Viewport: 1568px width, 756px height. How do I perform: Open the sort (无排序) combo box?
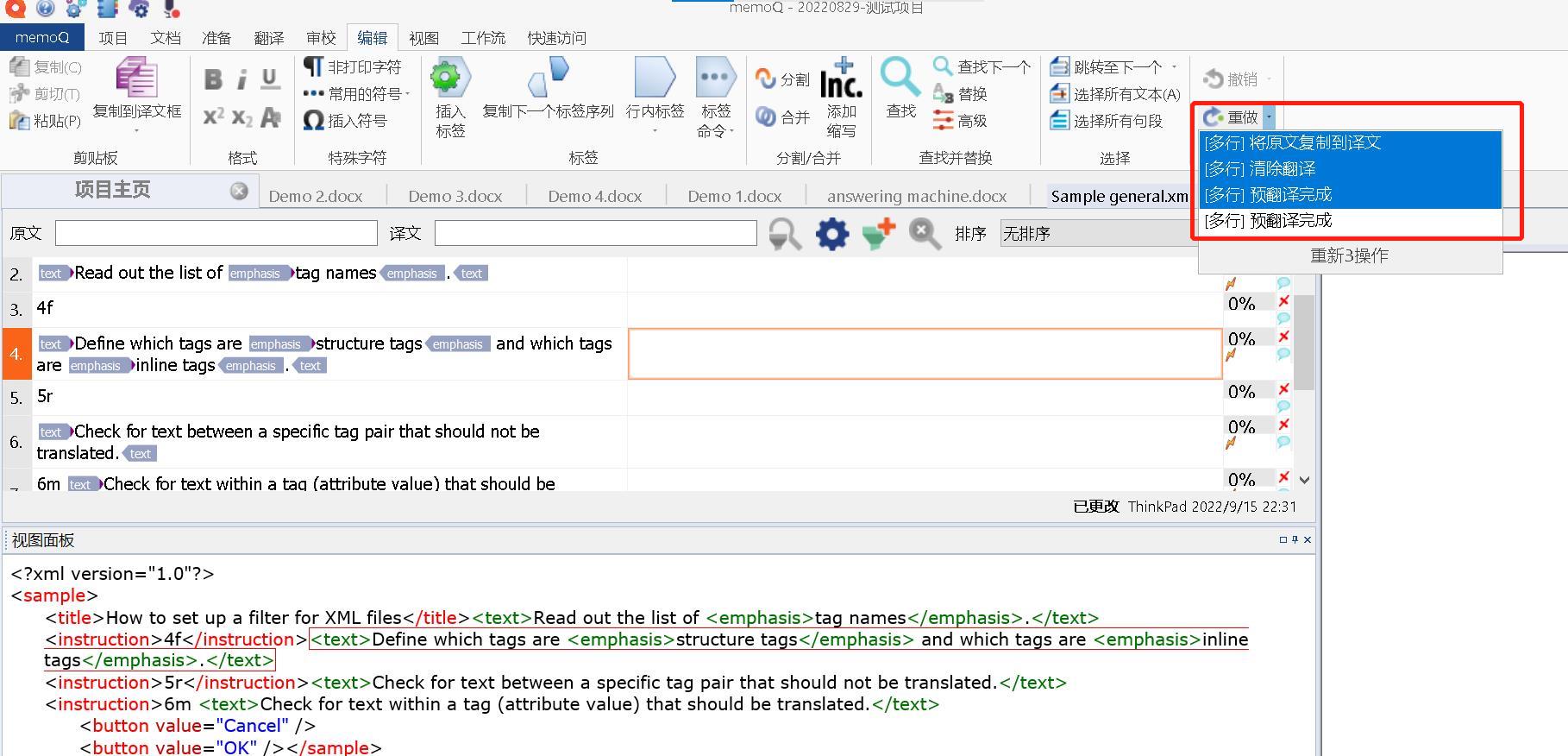point(1100,233)
